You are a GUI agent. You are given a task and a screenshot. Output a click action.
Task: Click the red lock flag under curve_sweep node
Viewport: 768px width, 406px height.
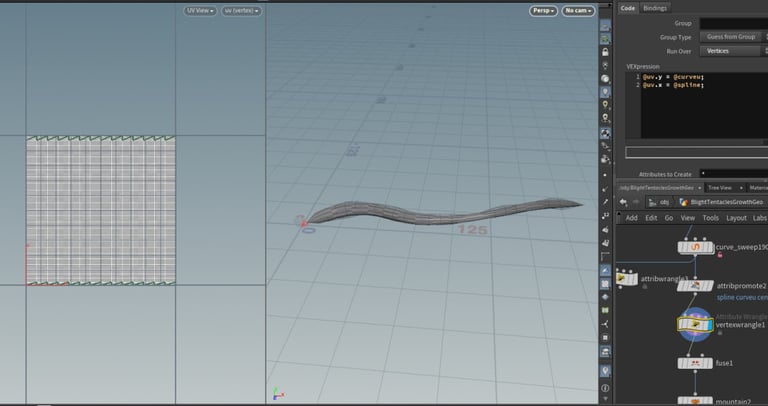point(720,255)
